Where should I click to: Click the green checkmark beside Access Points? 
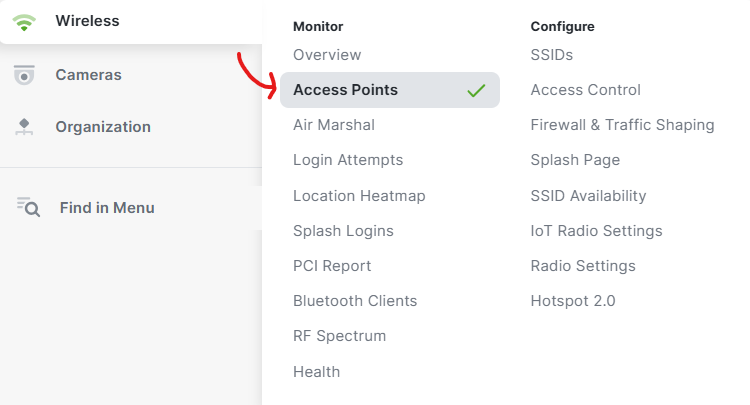[476, 90]
